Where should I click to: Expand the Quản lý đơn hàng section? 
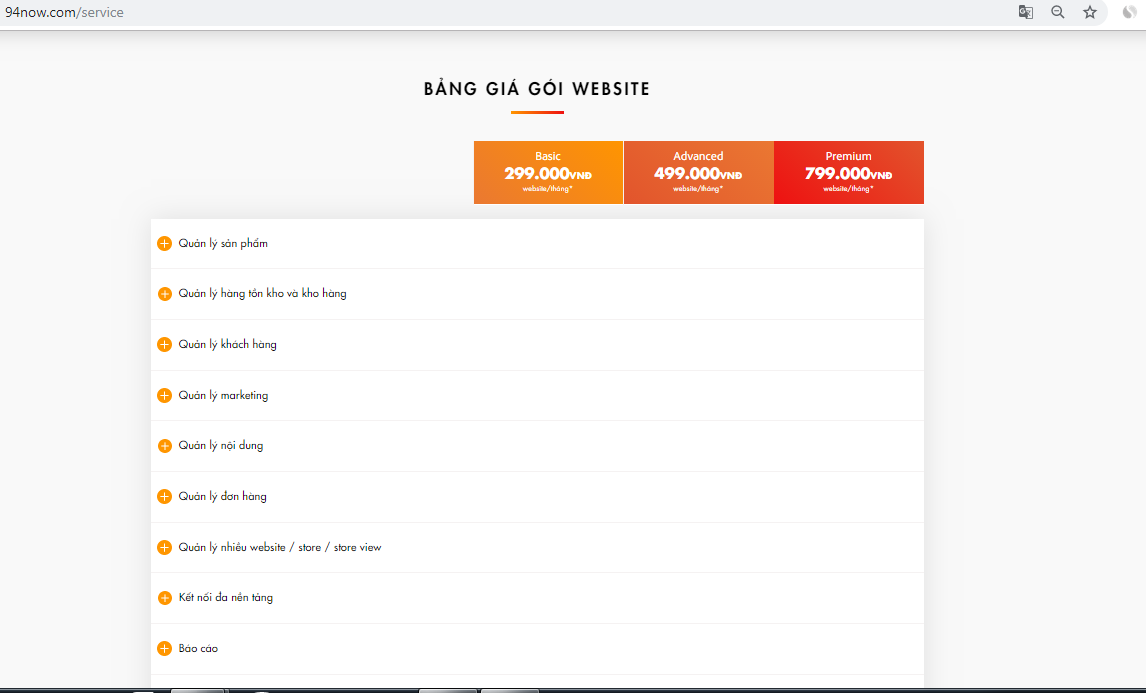click(x=222, y=497)
